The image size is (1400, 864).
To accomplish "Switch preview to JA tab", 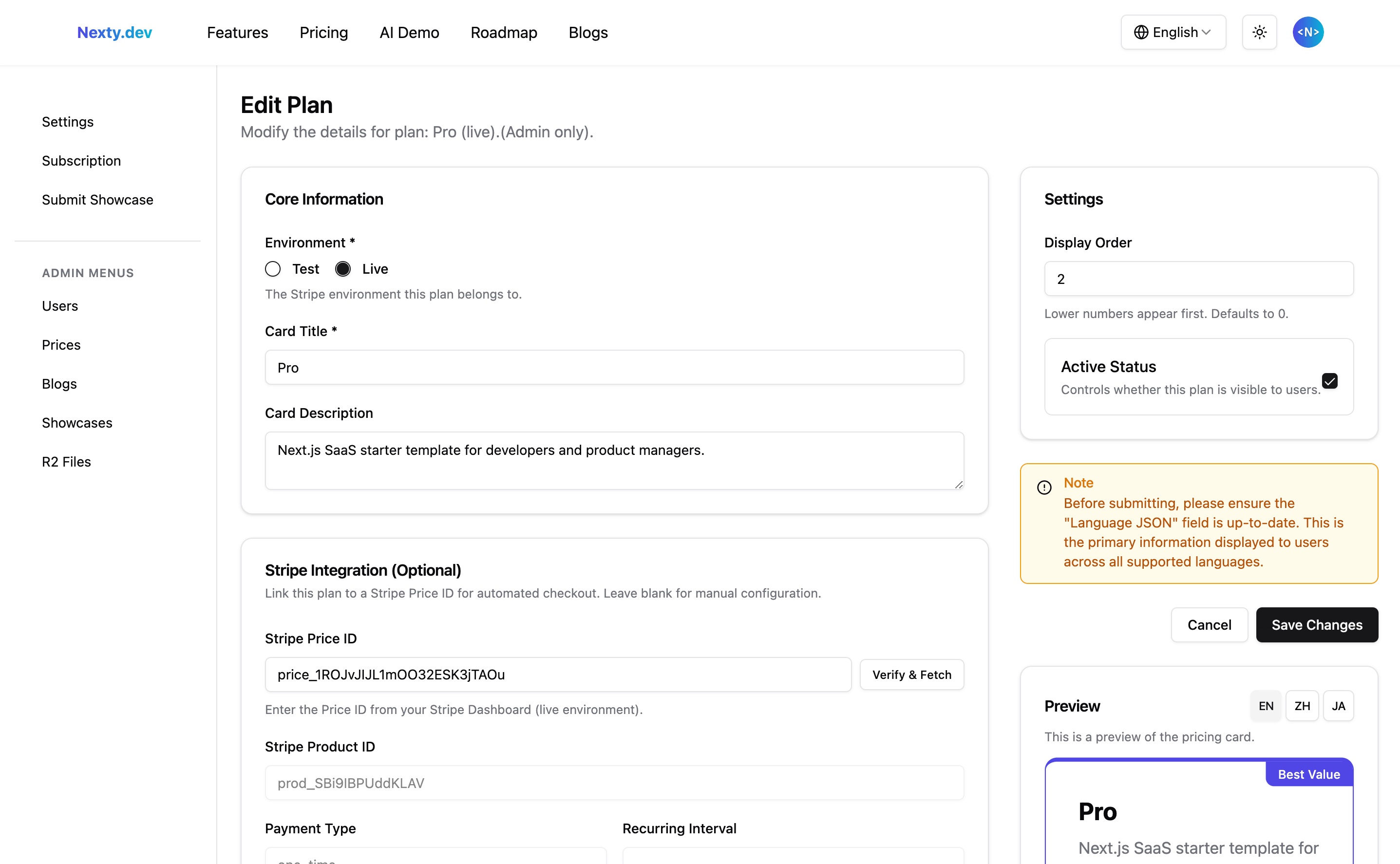I will pos(1338,706).
